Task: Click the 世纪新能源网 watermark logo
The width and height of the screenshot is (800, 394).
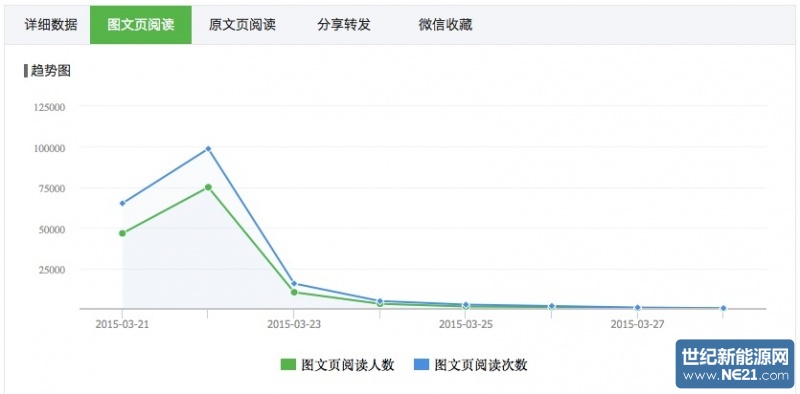Action: [735, 363]
